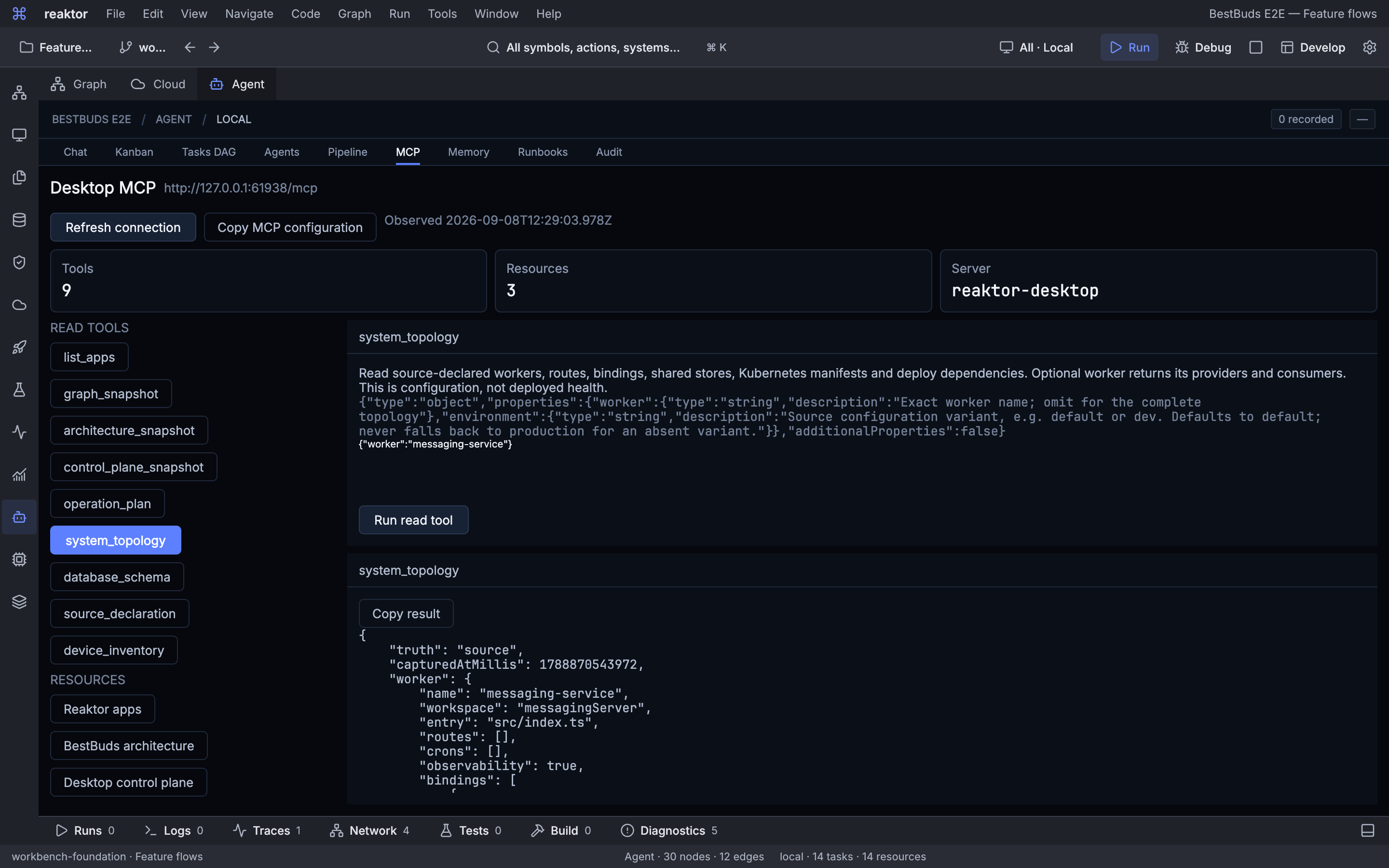Screen dimensions: 1389x868
Task: Select the database_schema read tool
Action: [117, 577]
